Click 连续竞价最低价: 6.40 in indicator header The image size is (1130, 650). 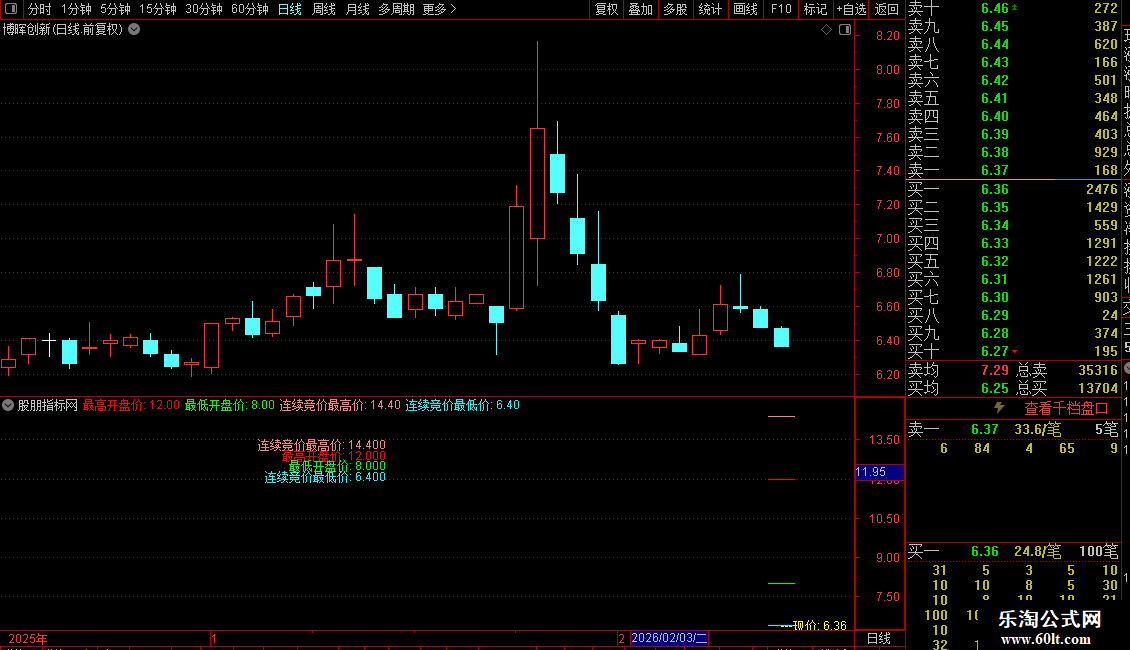463,405
